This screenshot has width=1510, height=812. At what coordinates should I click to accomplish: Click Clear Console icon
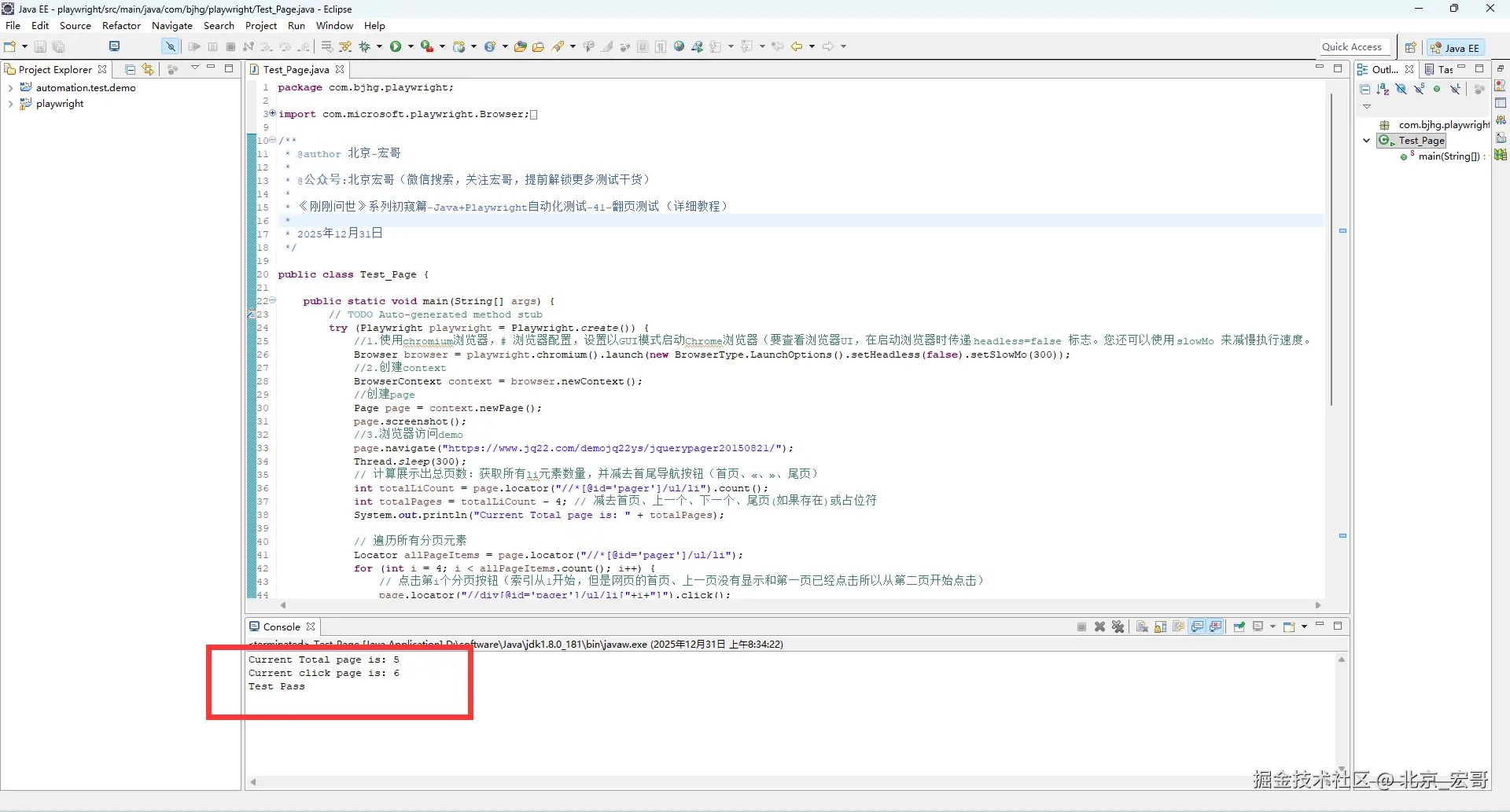(x=1142, y=626)
